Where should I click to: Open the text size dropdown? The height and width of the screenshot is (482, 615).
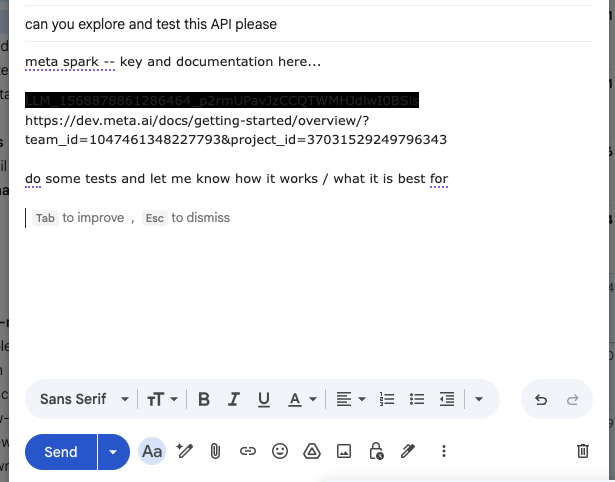point(162,399)
